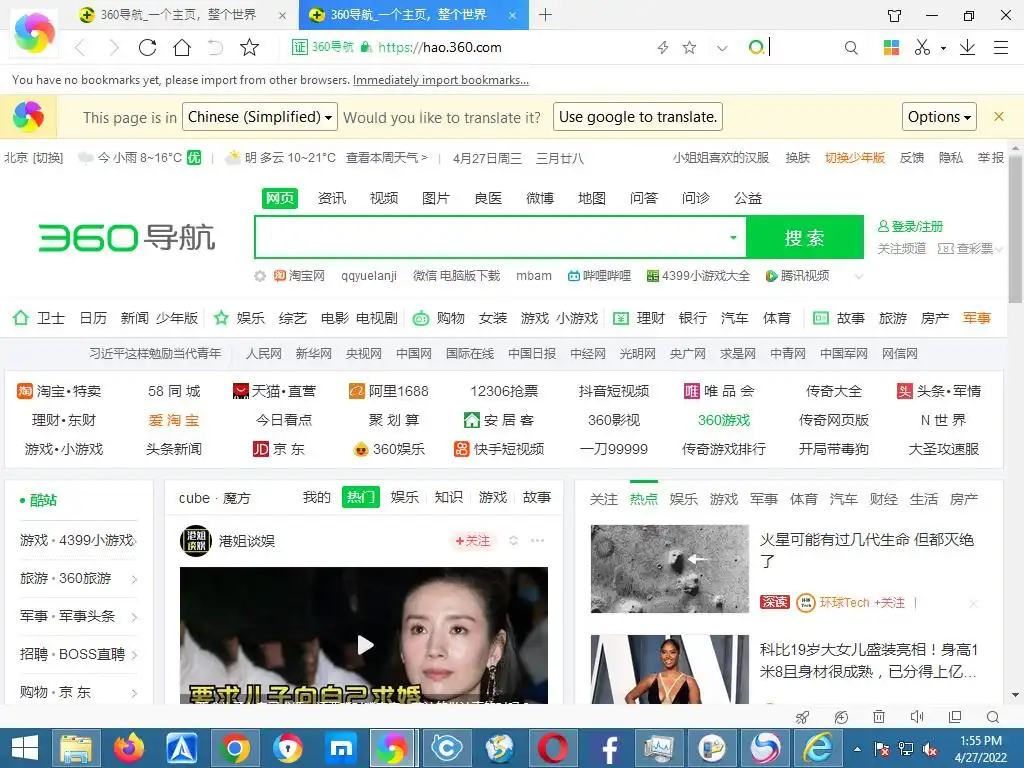The image size is (1024, 768).
Task: Click the undo close tab arrow icon
Action: pos(216,47)
